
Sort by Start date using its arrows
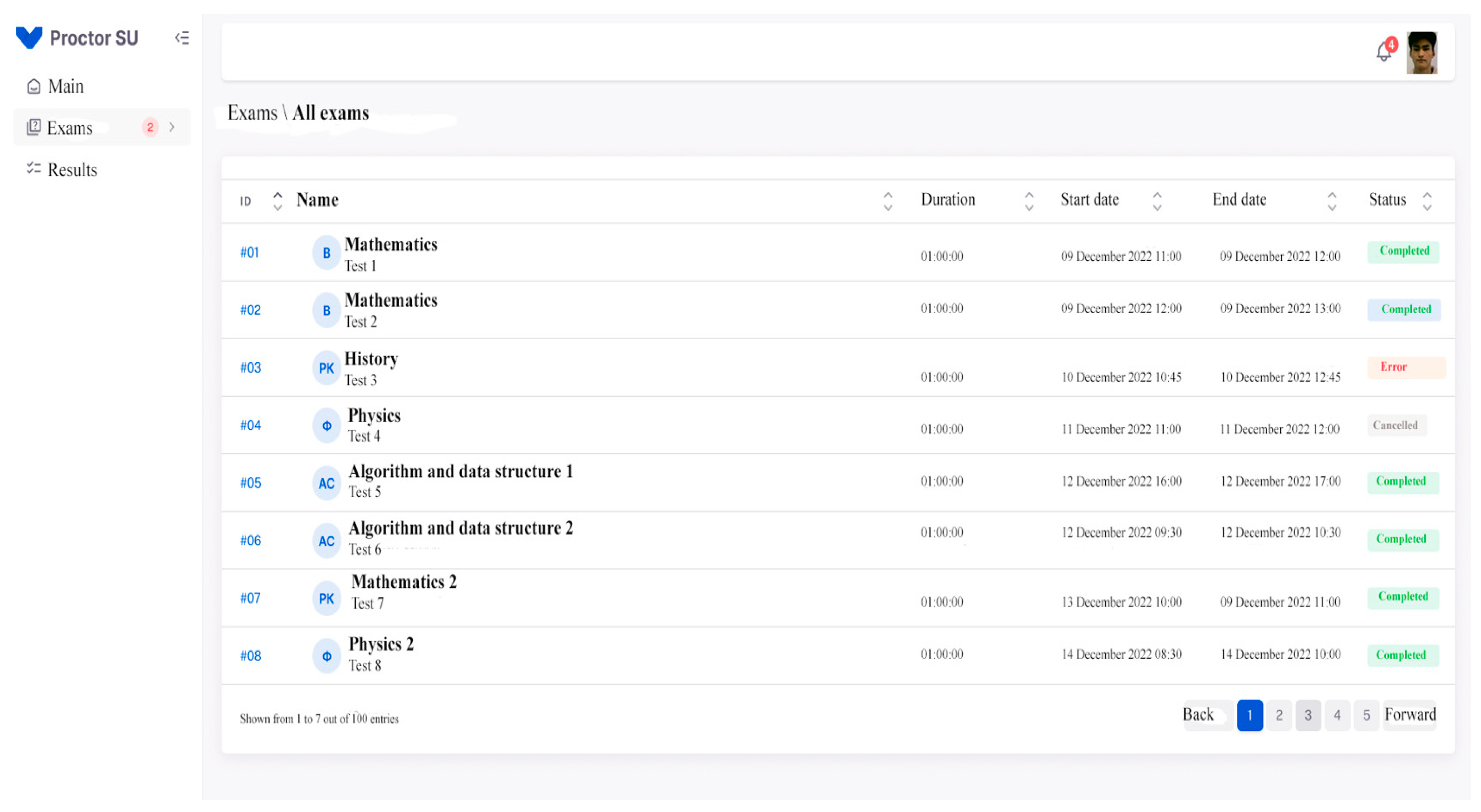(x=1157, y=201)
